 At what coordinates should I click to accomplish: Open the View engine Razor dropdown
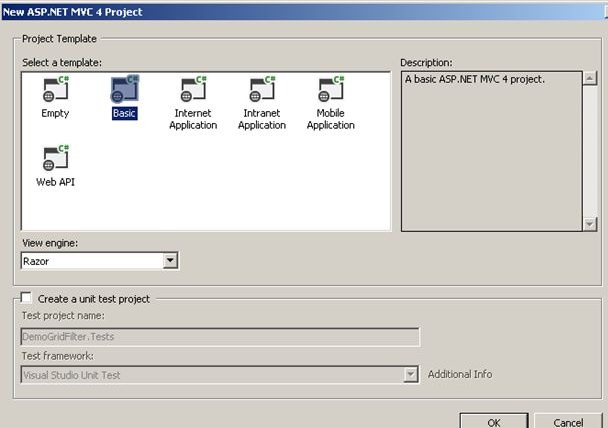[170, 261]
